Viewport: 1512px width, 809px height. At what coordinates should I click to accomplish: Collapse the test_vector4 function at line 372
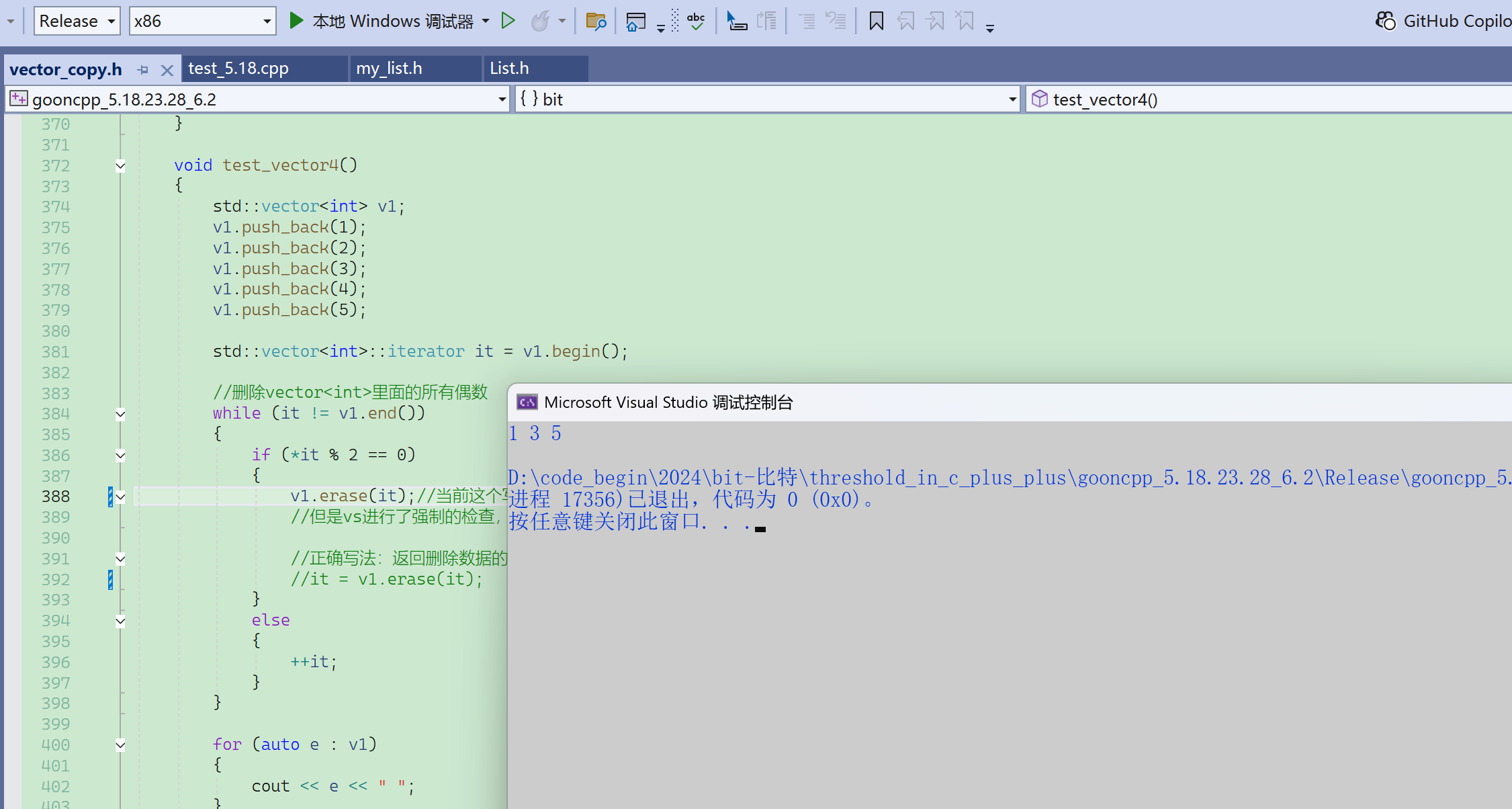[x=120, y=166]
